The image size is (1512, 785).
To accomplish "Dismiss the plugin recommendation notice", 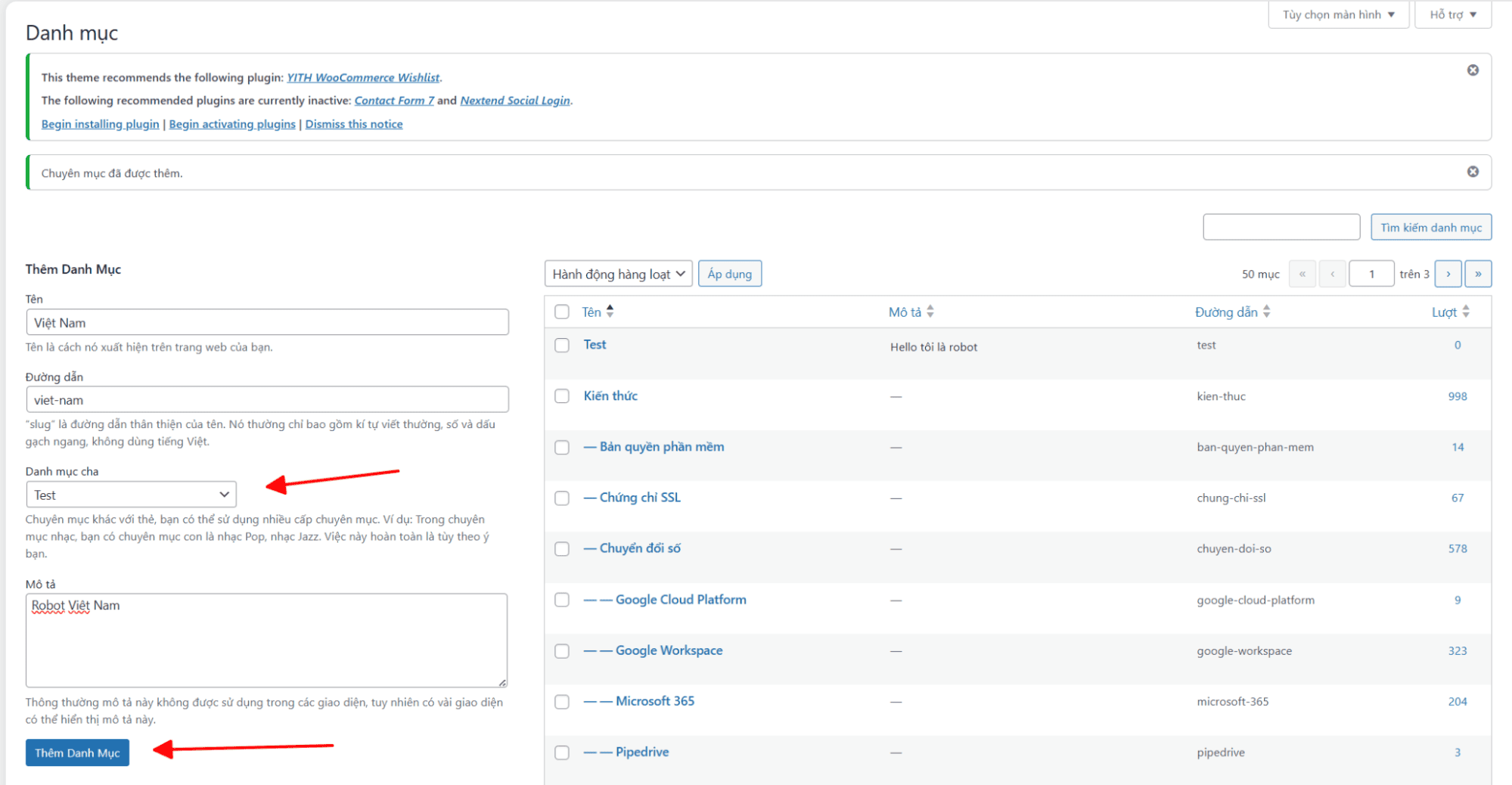I will [1472, 70].
